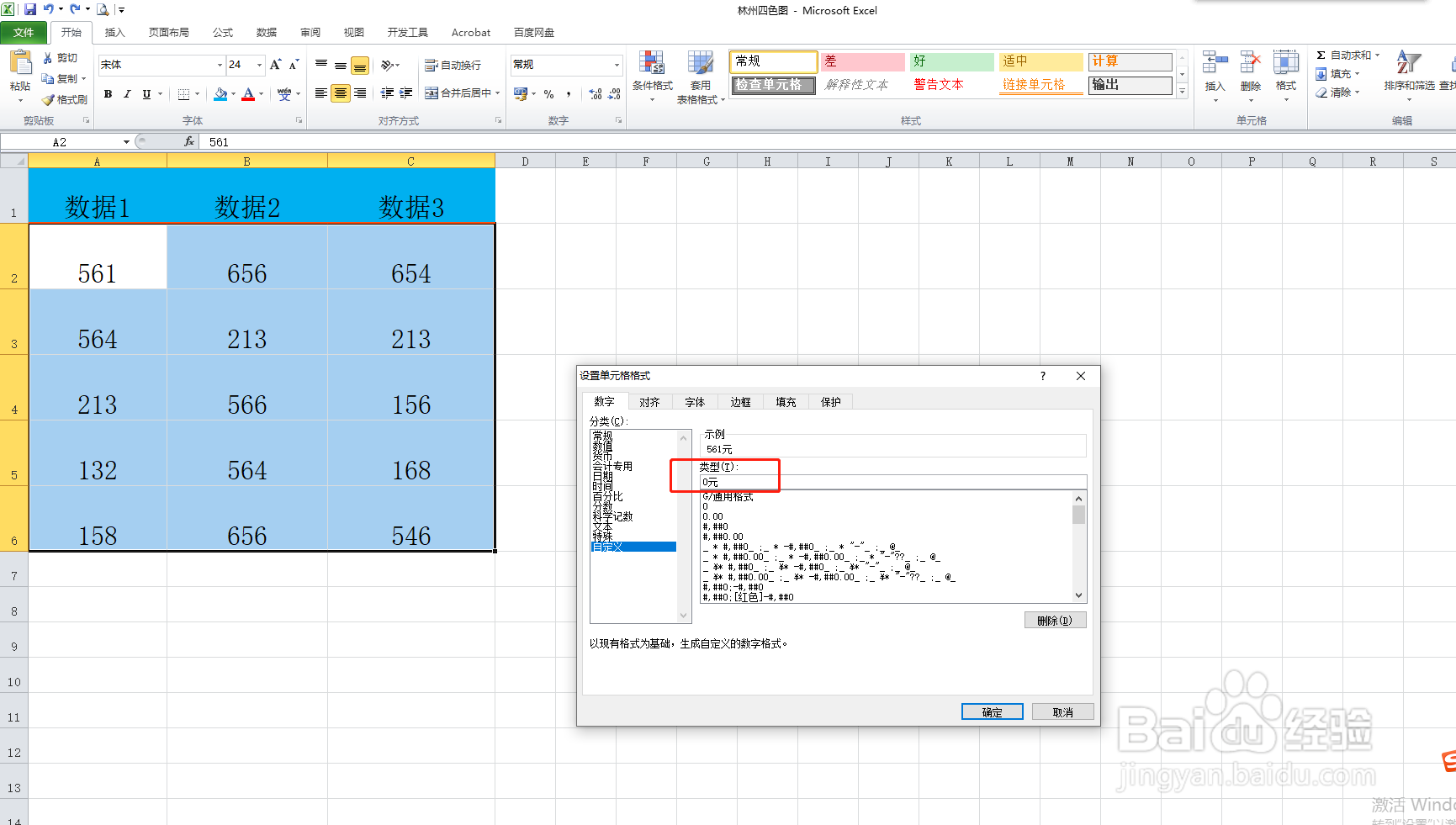Click Format as Table (套用表格格式) icon
The image size is (1456, 825).
click(700, 62)
